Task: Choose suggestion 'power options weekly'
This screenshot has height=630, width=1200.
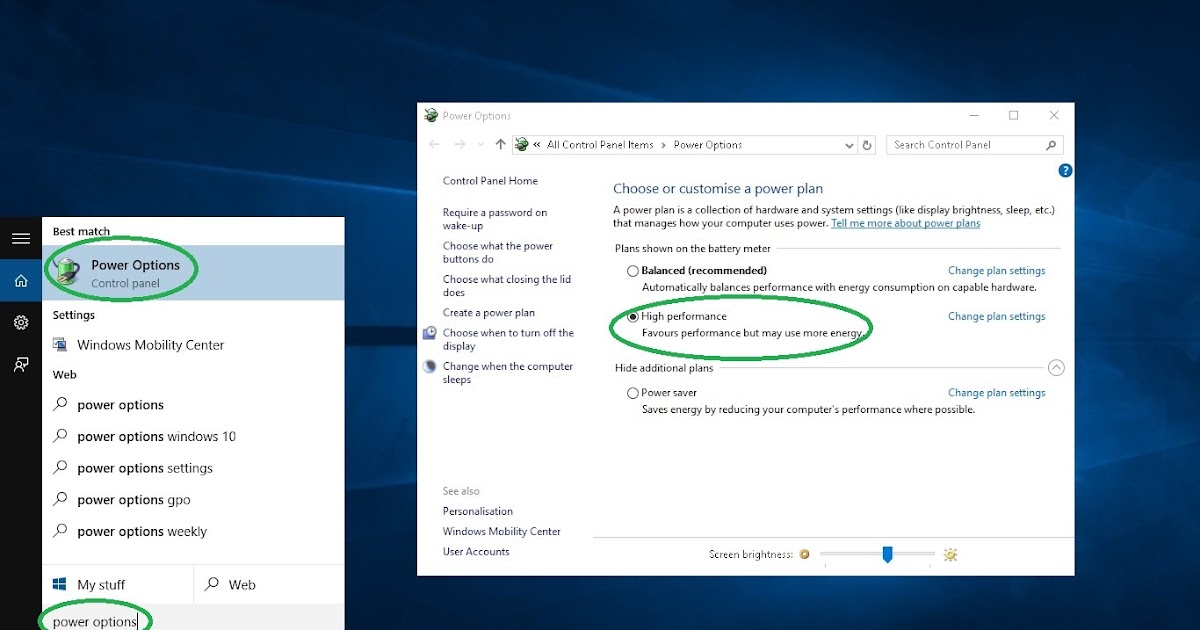Action: click(x=193, y=532)
